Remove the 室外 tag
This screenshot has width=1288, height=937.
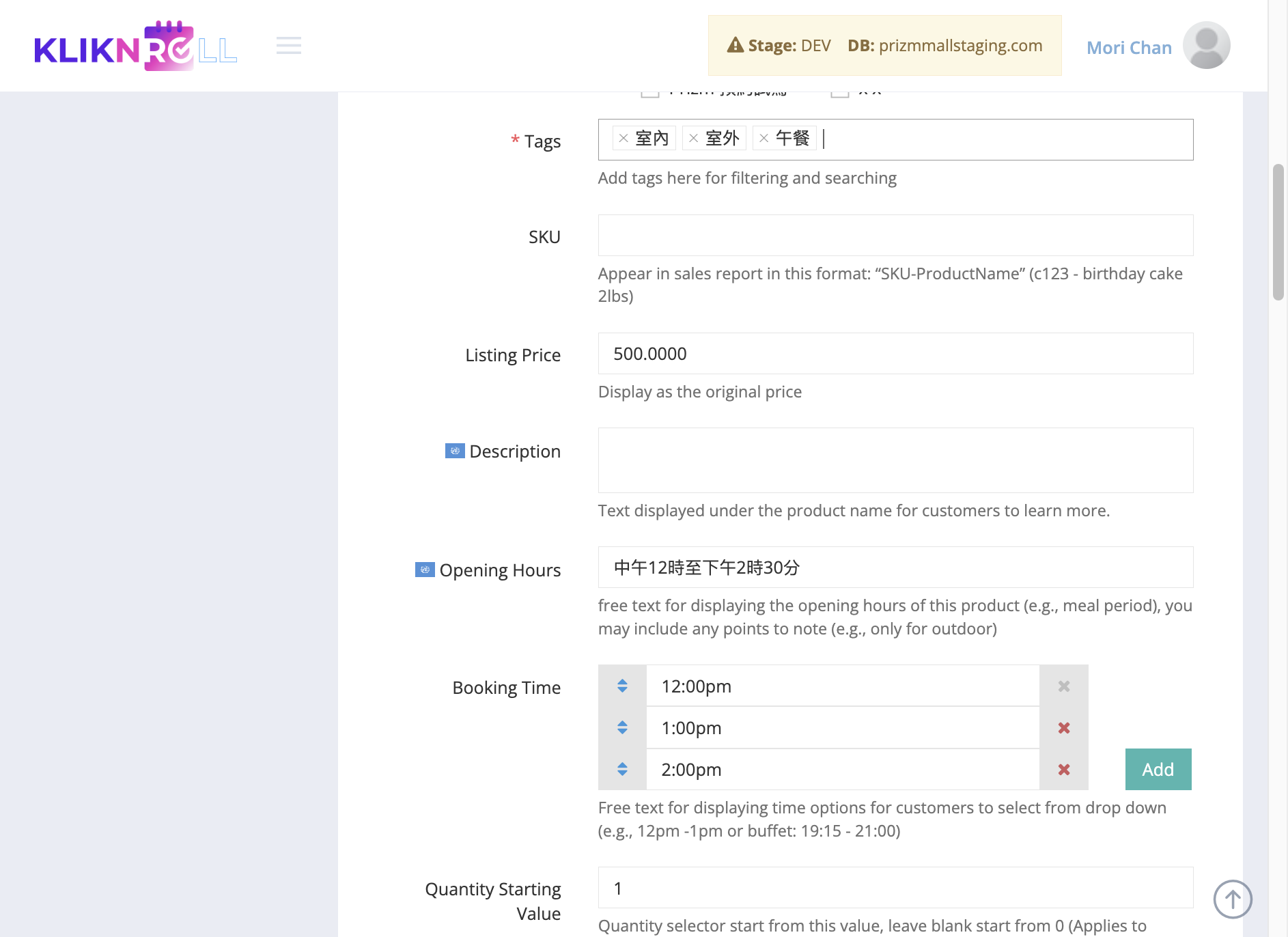click(693, 139)
